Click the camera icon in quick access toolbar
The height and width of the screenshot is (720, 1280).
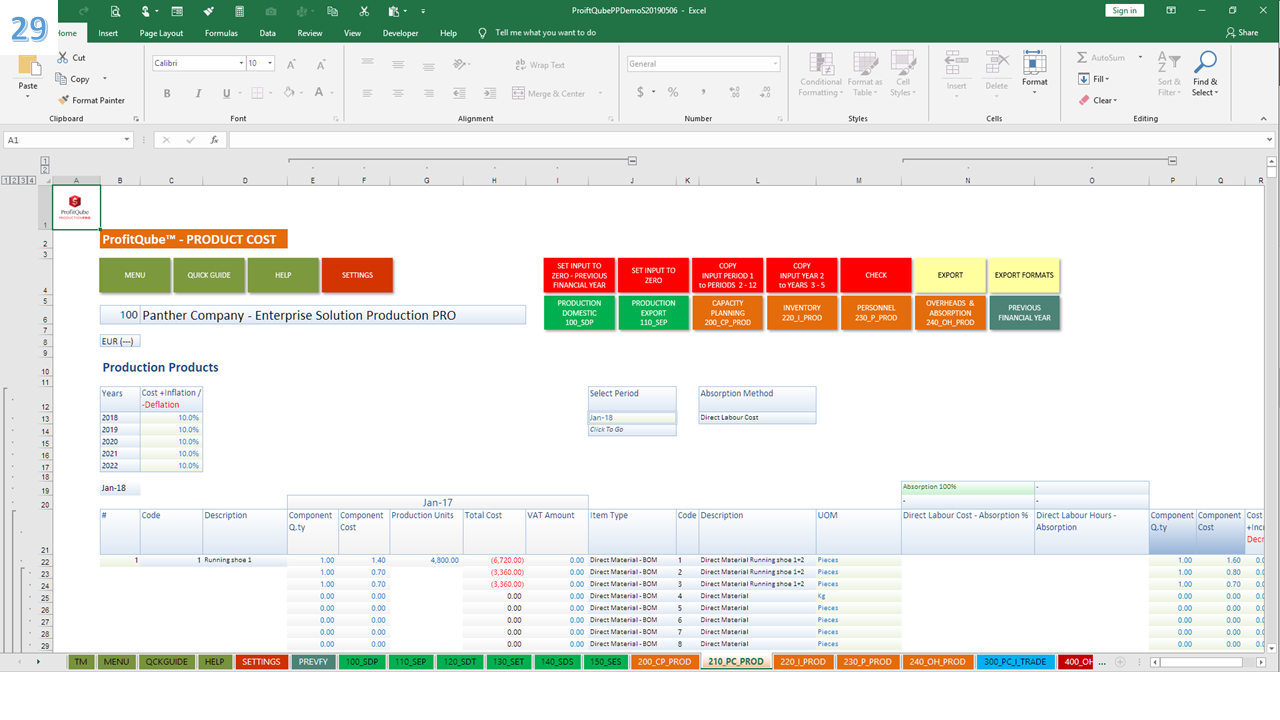pos(270,11)
